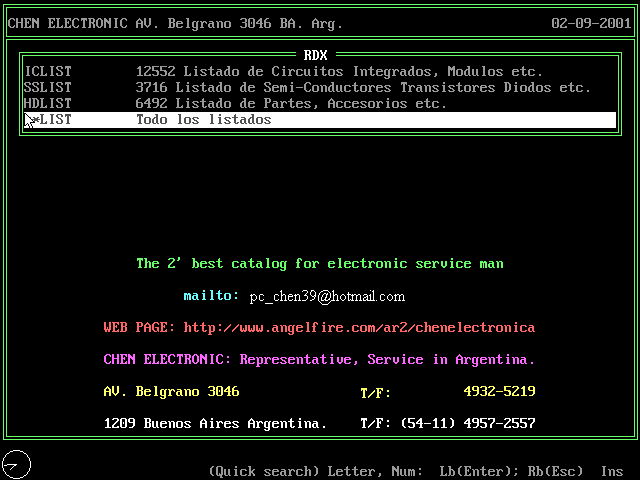This screenshot has height=480, width=640.
Task: Select the SSLIST Semi-Conductores entry
Action: pos(320,87)
